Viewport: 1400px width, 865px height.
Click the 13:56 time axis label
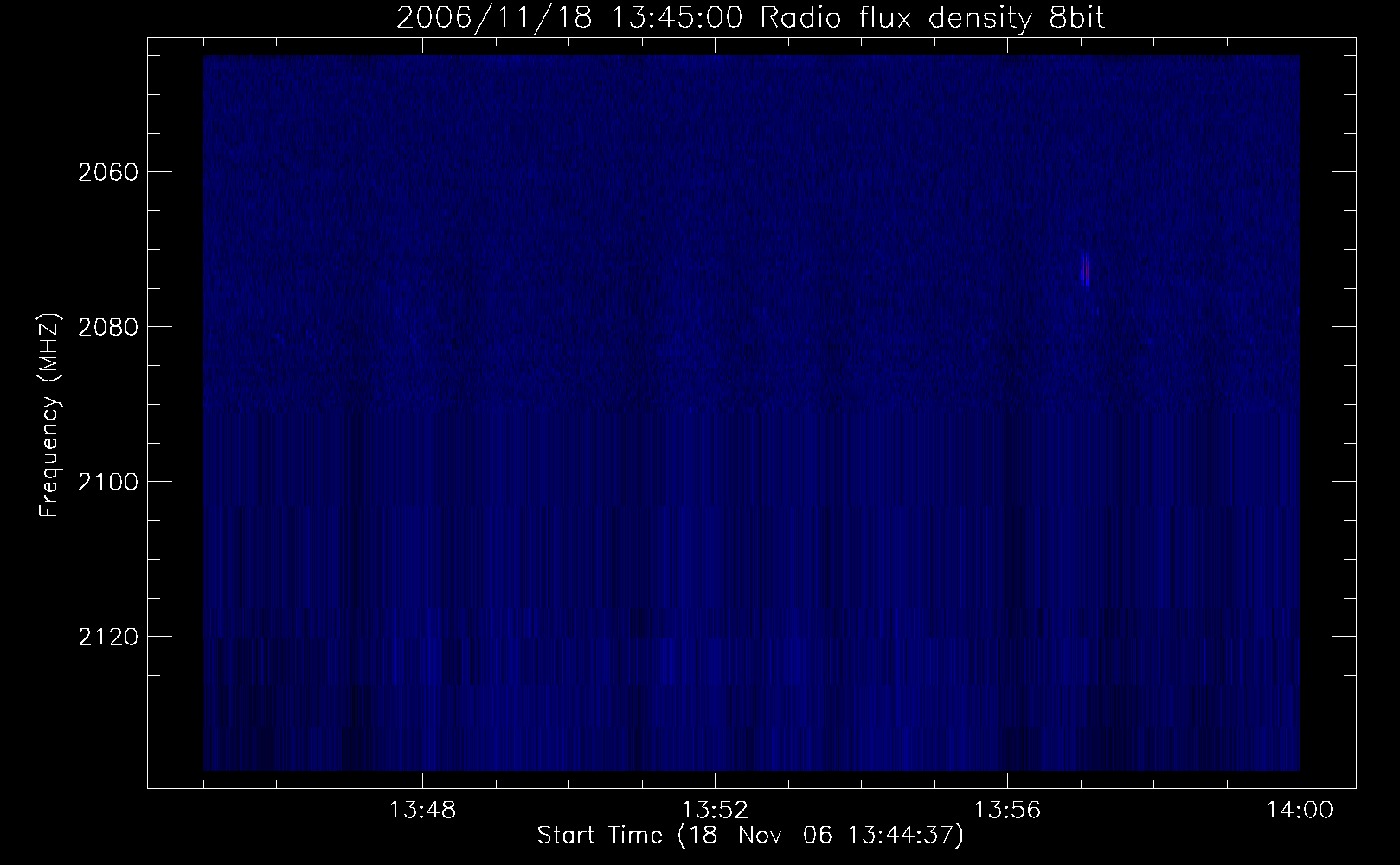pyautogui.click(x=1007, y=811)
